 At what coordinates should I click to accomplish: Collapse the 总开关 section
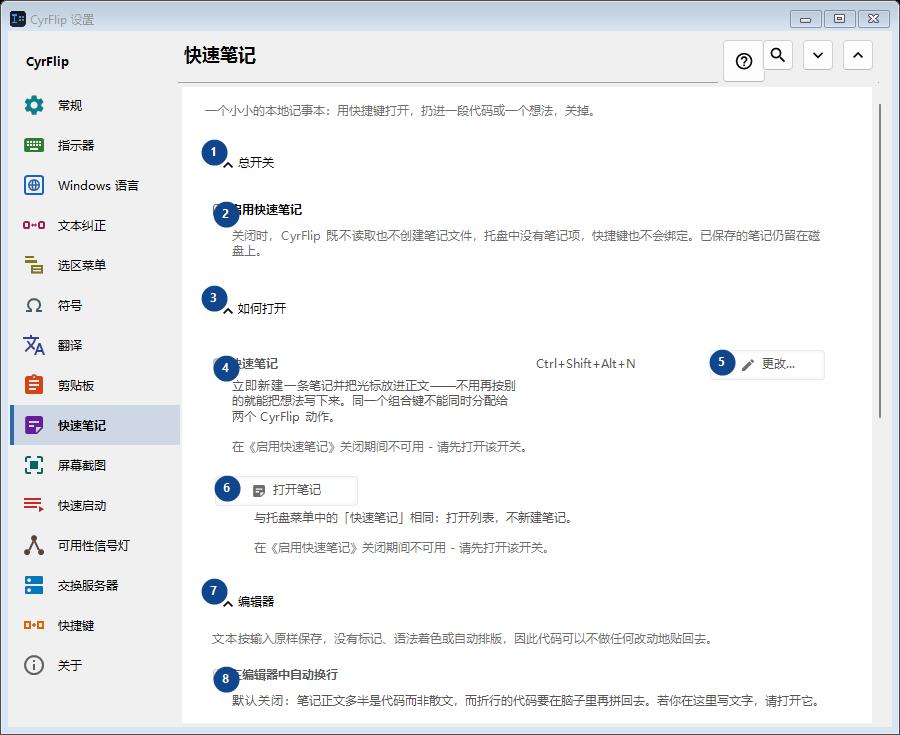pos(228,164)
